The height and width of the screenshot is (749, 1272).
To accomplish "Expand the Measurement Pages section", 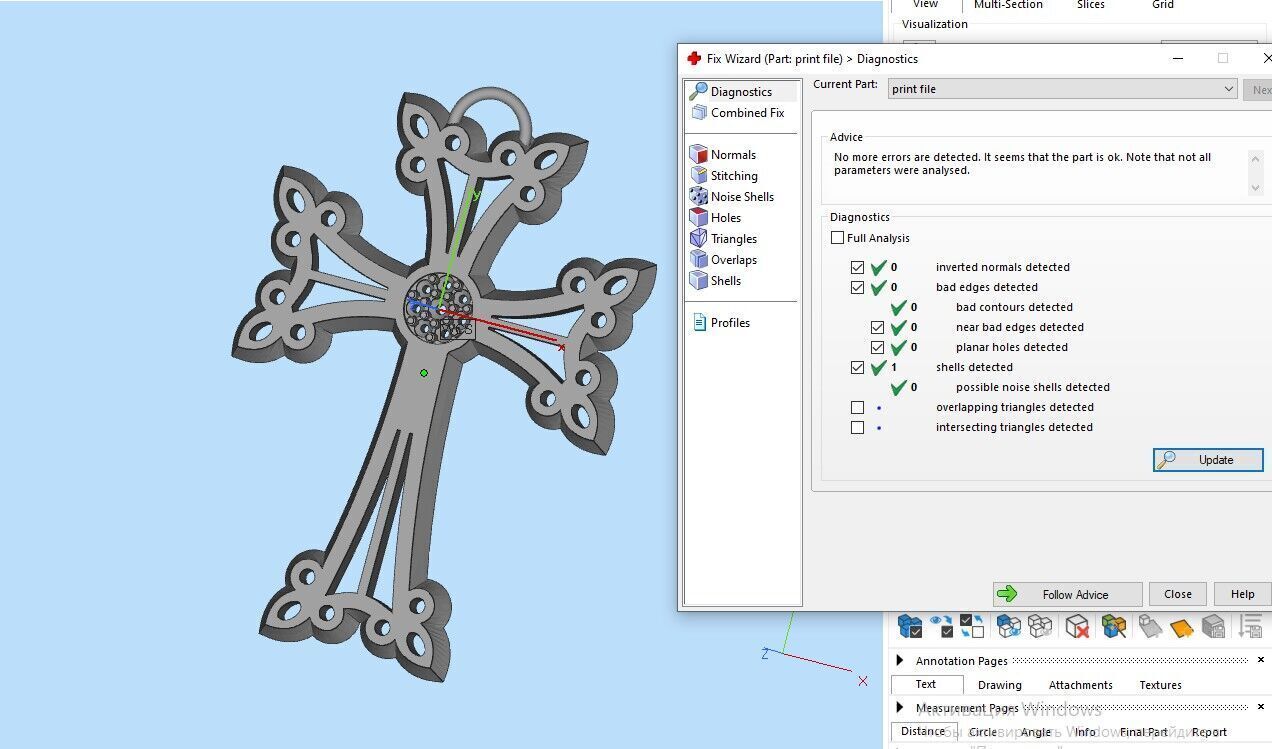I will pos(899,708).
